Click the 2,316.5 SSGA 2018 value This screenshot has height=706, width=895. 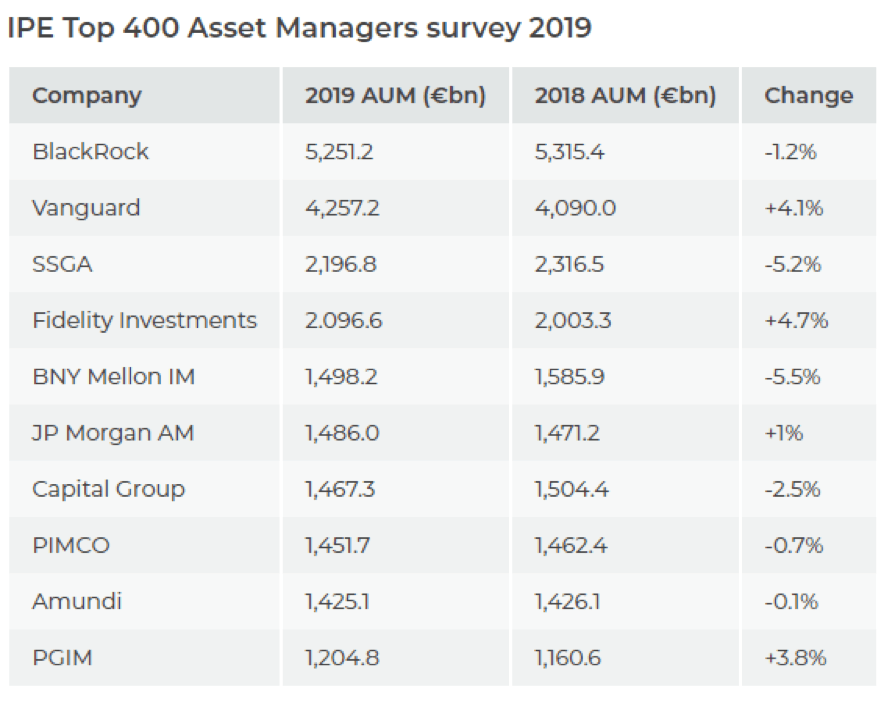[x=570, y=264]
